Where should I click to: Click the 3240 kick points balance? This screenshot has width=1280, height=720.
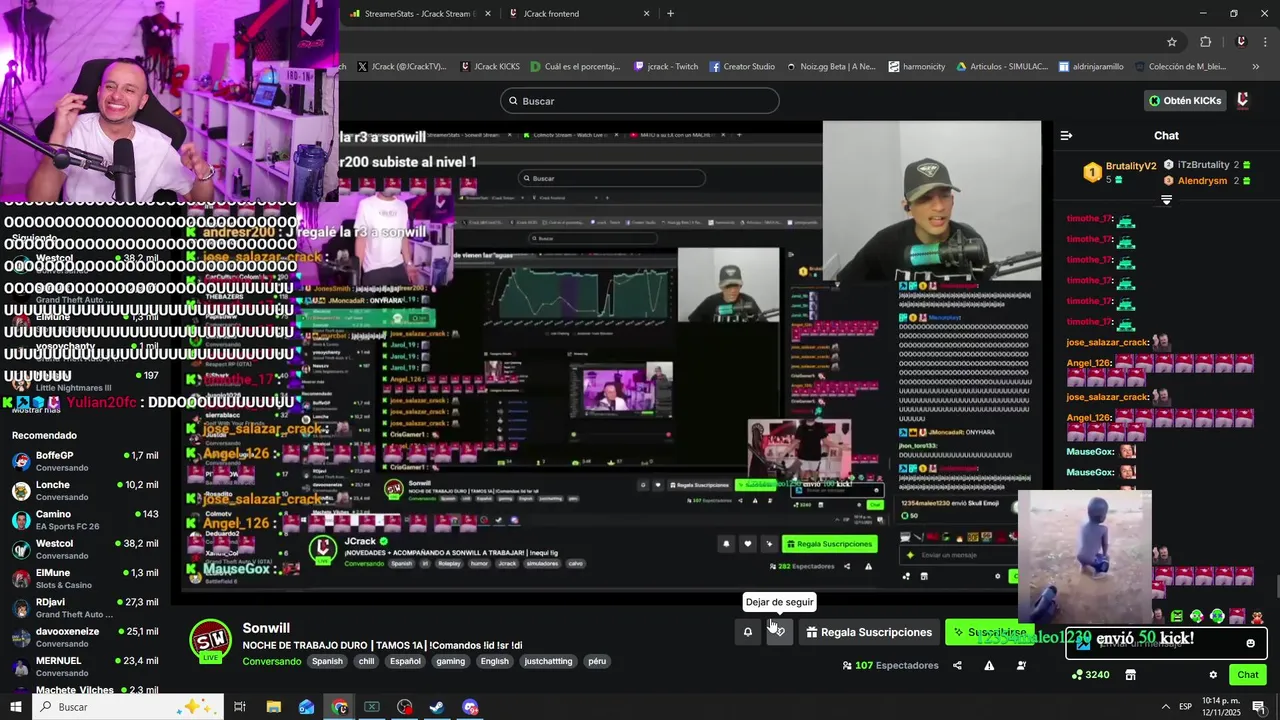tap(1090, 675)
